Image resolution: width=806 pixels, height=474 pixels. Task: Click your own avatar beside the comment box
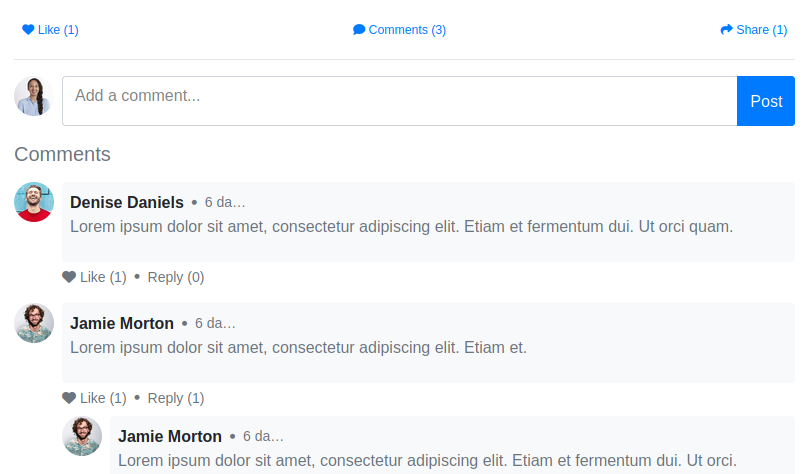[x=34, y=96]
